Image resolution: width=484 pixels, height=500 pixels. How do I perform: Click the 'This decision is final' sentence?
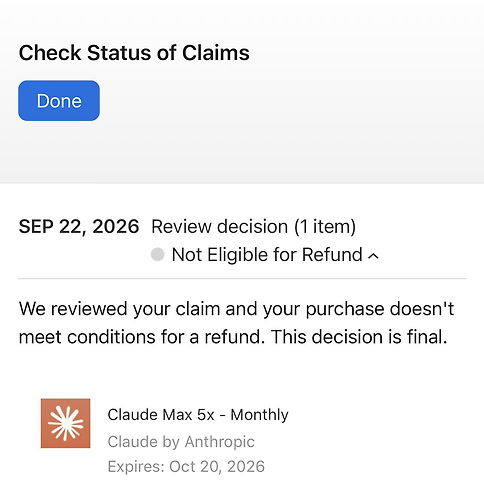(x=359, y=337)
